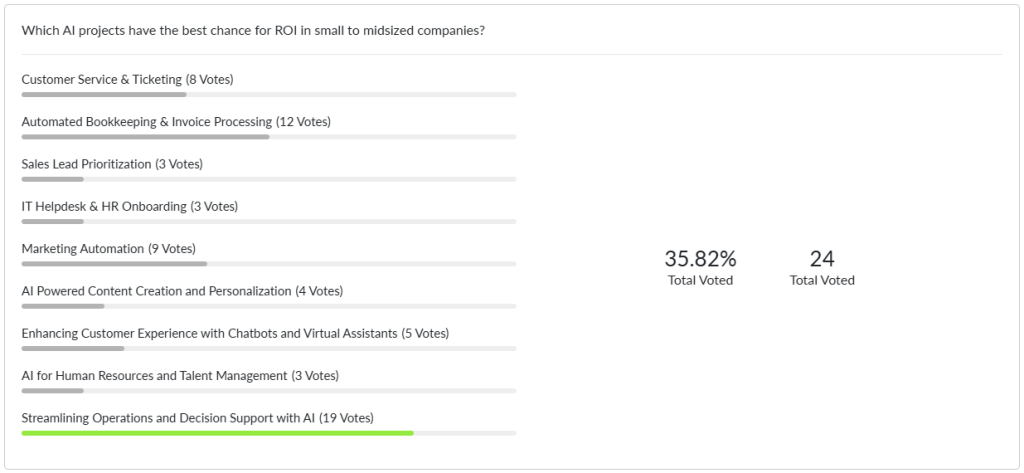Select the Sales Lead Prioritization vote bar
This screenshot has width=1024, height=473.
tap(269, 179)
